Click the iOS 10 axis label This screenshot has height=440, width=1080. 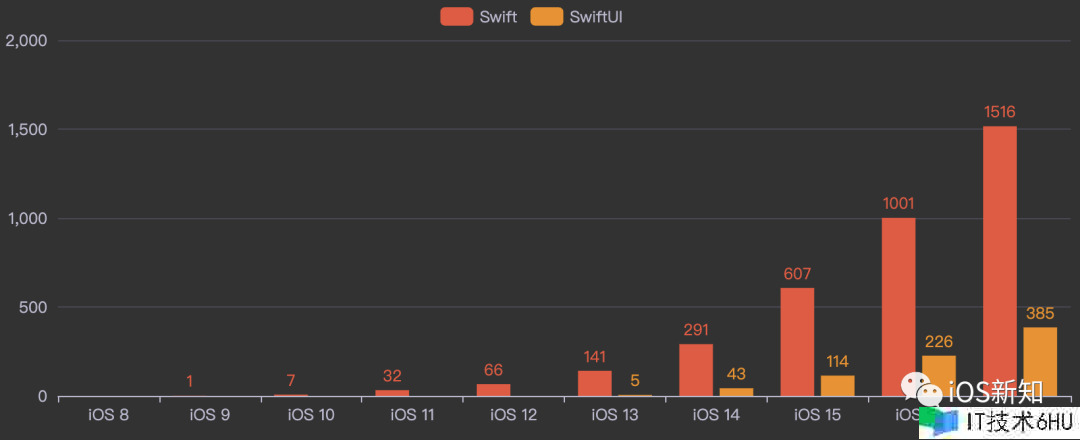pyautogui.click(x=310, y=414)
